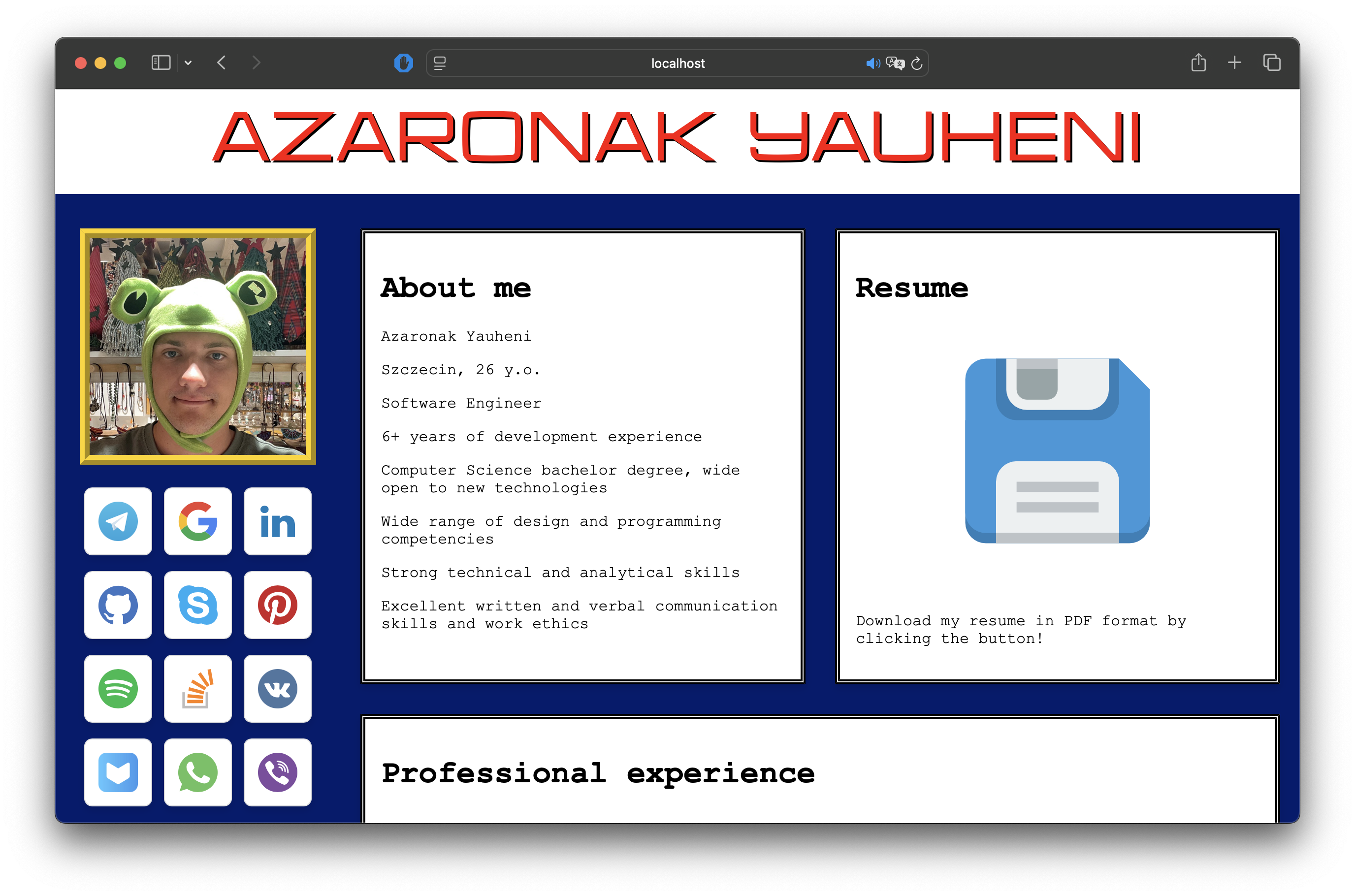Click the Spotify icon tile
Screen dimensions: 1355x896
(x=118, y=689)
